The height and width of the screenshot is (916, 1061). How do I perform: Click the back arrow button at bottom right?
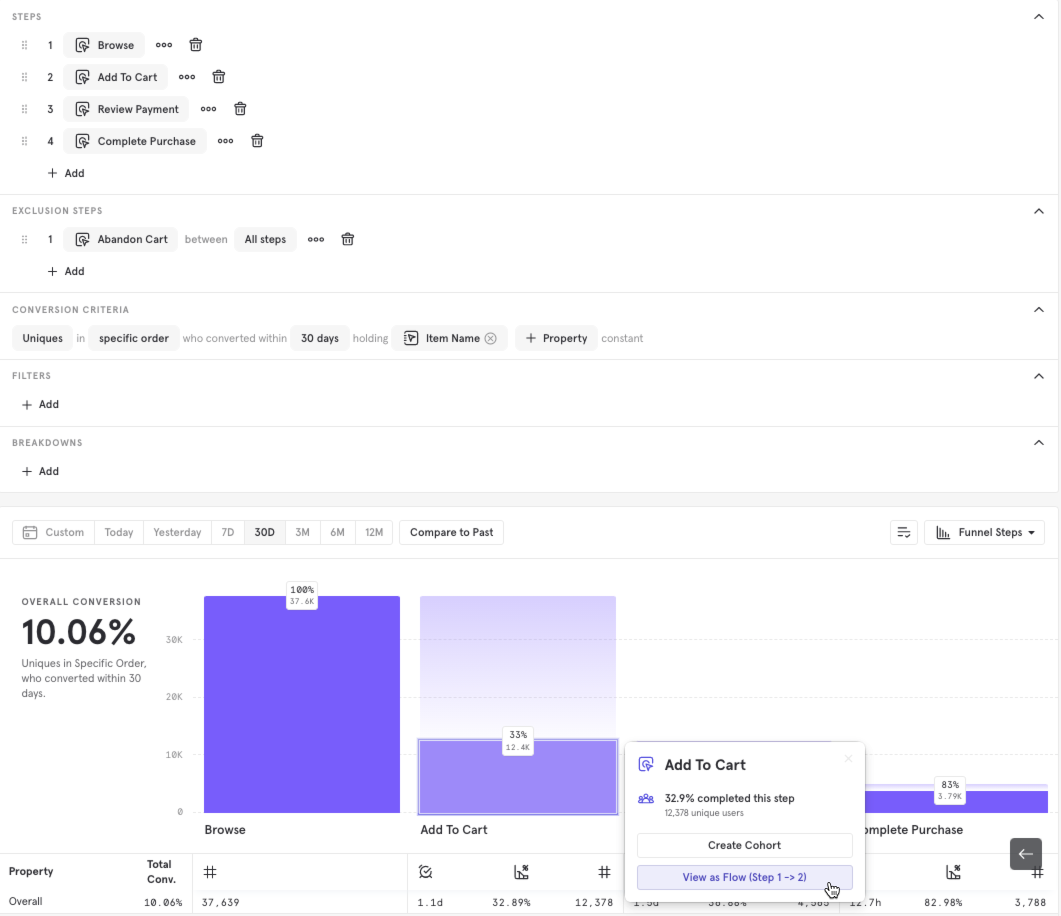(1025, 854)
